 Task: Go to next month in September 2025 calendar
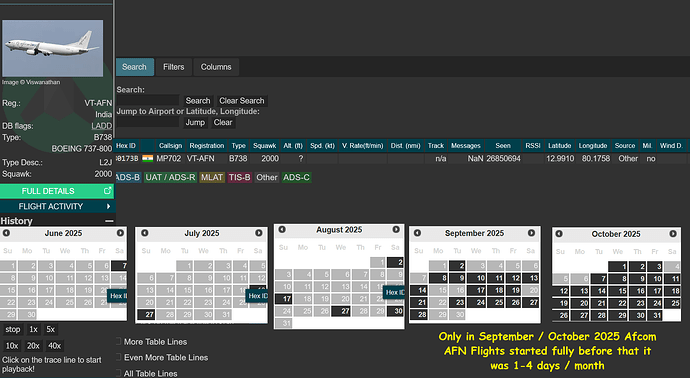pyautogui.click(x=531, y=233)
